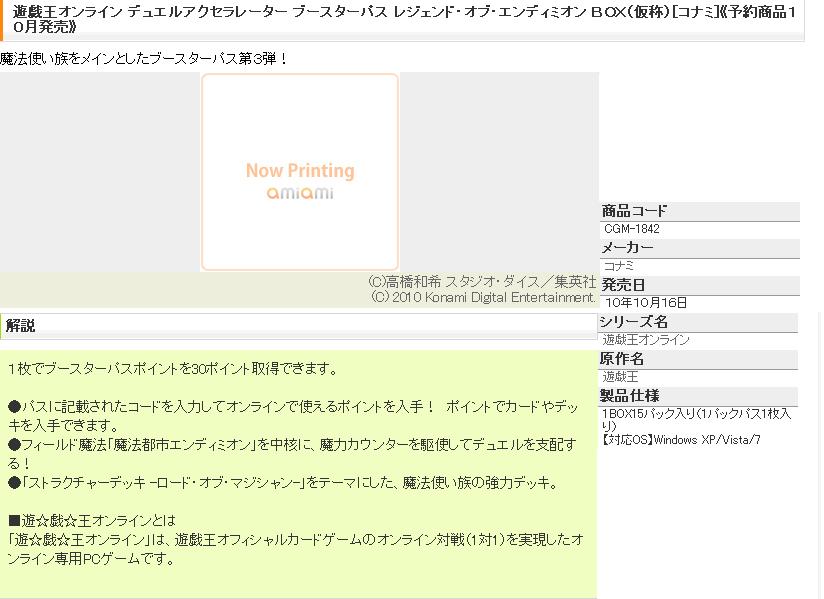Select original work value 遊戯王

click(620, 377)
